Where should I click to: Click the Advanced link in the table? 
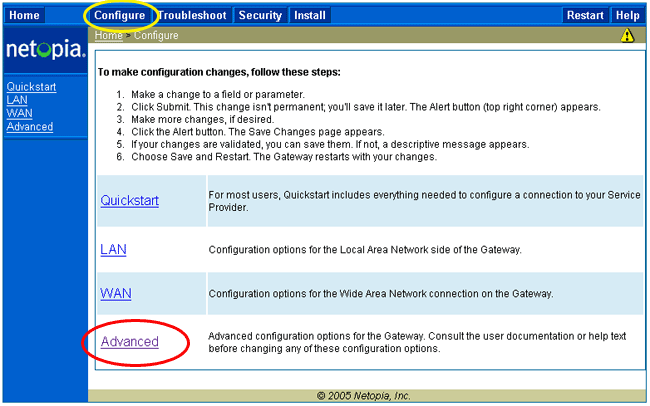point(129,342)
